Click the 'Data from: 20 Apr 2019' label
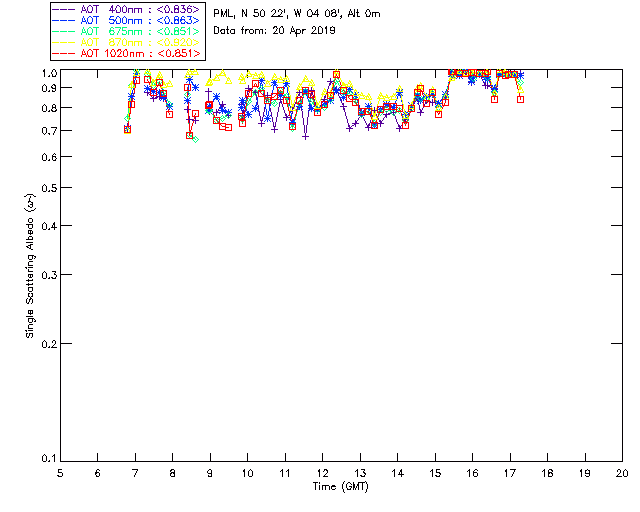Screen dimensions: 640x512 pos(274,31)
